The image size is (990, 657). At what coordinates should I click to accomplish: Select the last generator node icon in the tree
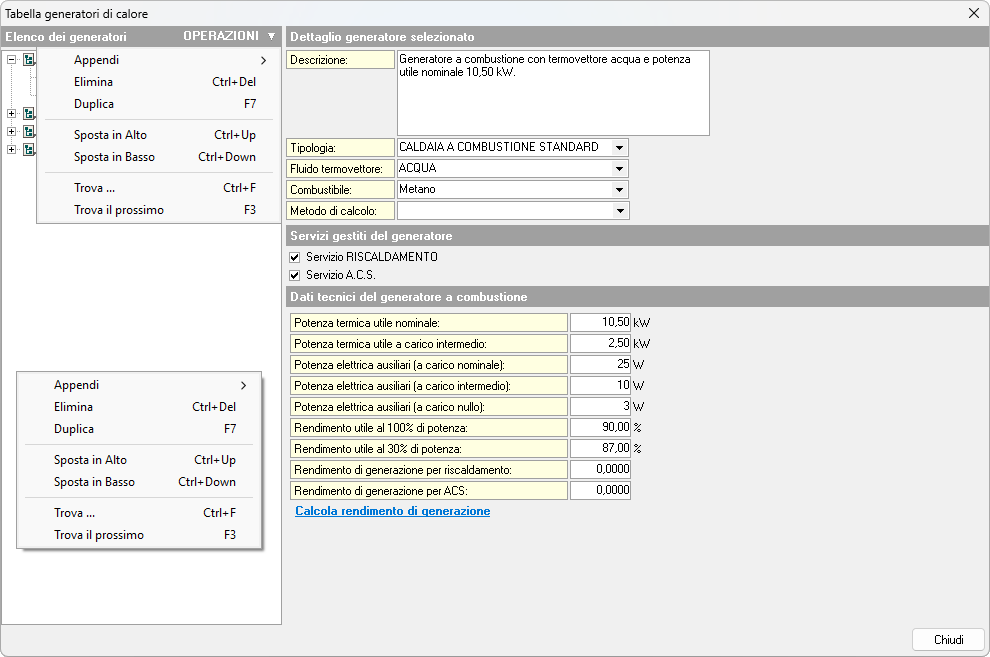coord(29,150)
